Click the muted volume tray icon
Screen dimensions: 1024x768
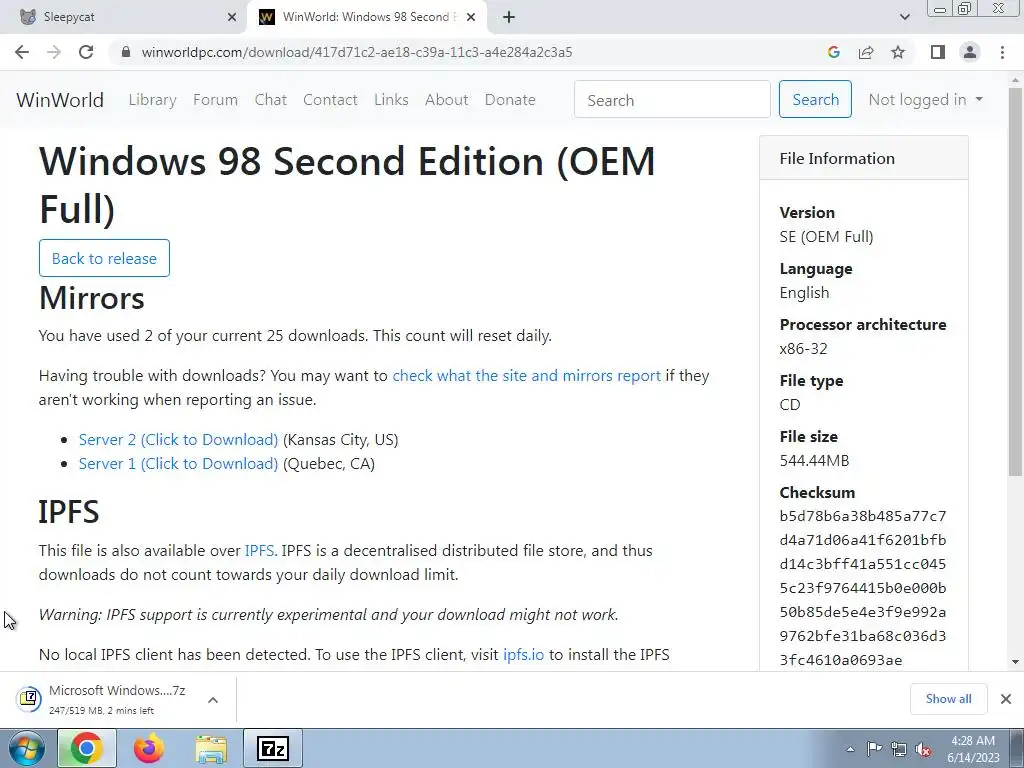(x=923, y=749)
